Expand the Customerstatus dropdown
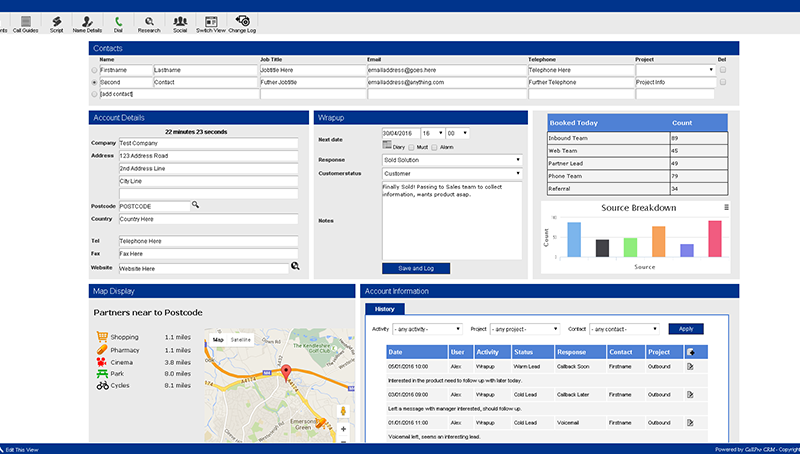Viewport: 800px width, 454px height. click(452, 174)
